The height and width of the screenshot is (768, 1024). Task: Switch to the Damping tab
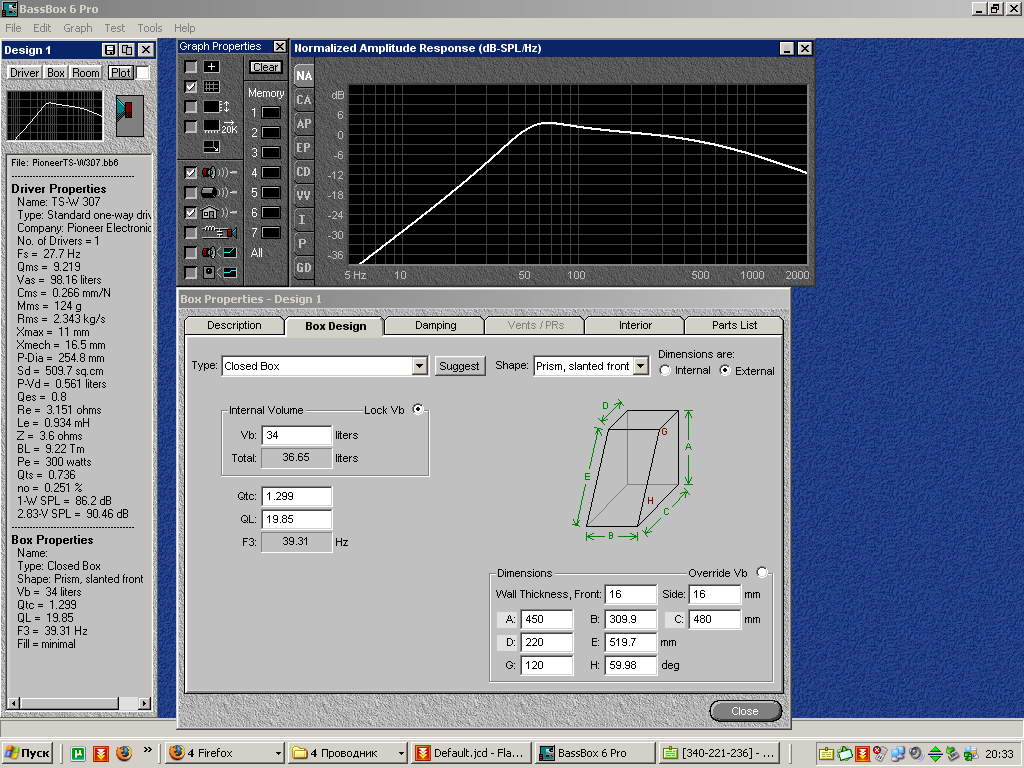435,326
